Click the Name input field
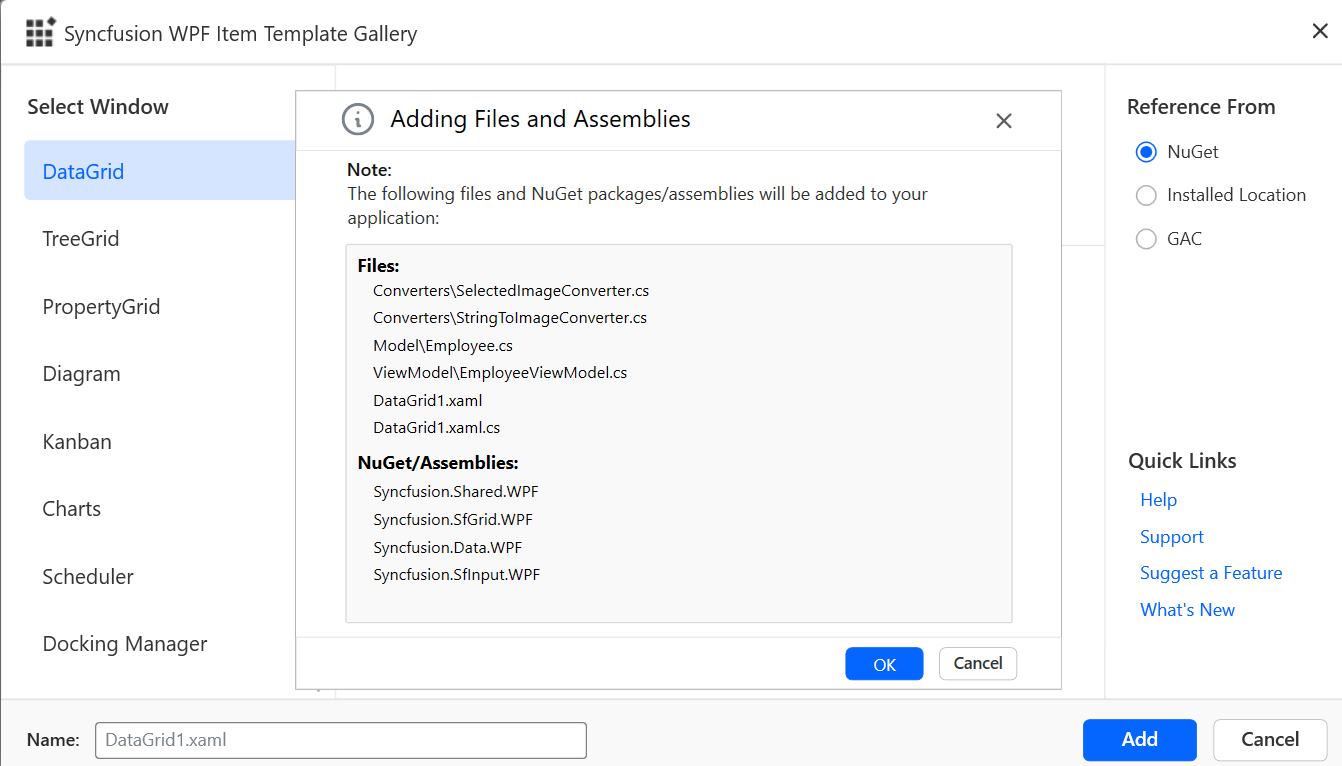 (340, 740)
